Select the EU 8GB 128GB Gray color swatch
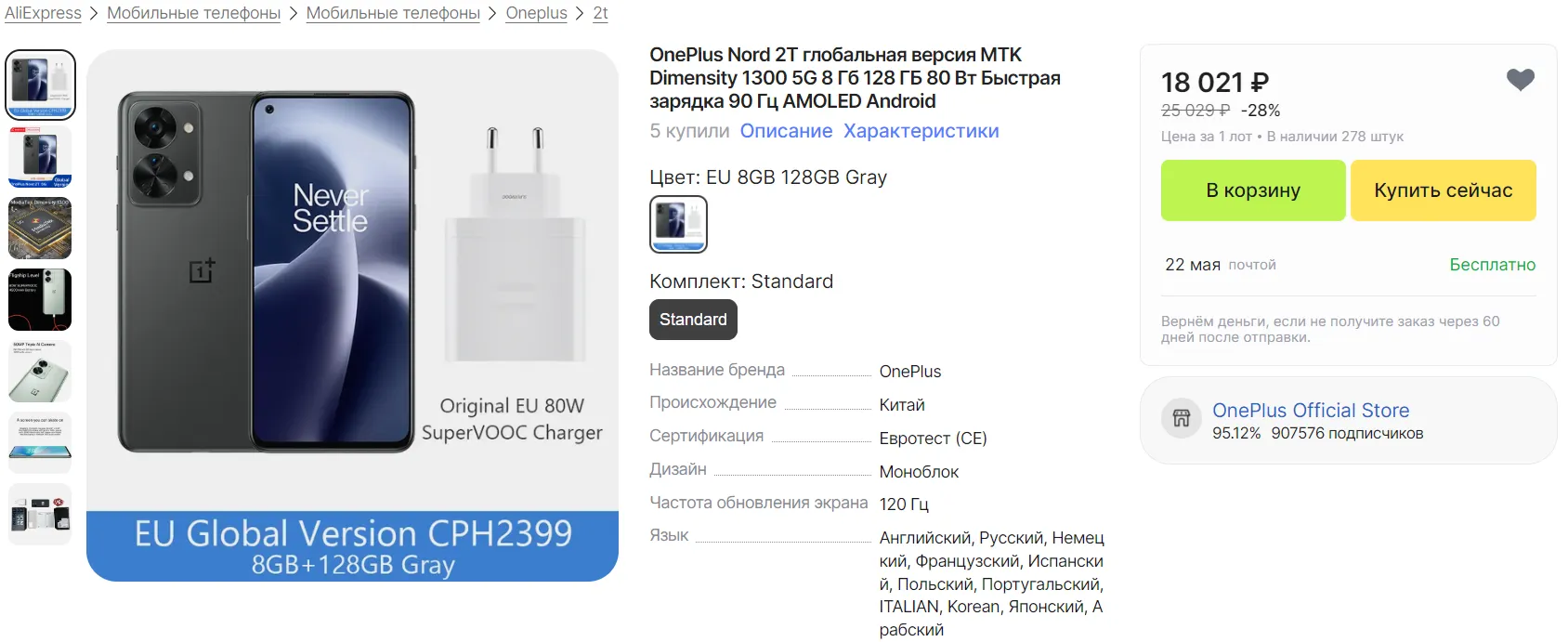Screen dimensions: 1568x642 point(678,224)
